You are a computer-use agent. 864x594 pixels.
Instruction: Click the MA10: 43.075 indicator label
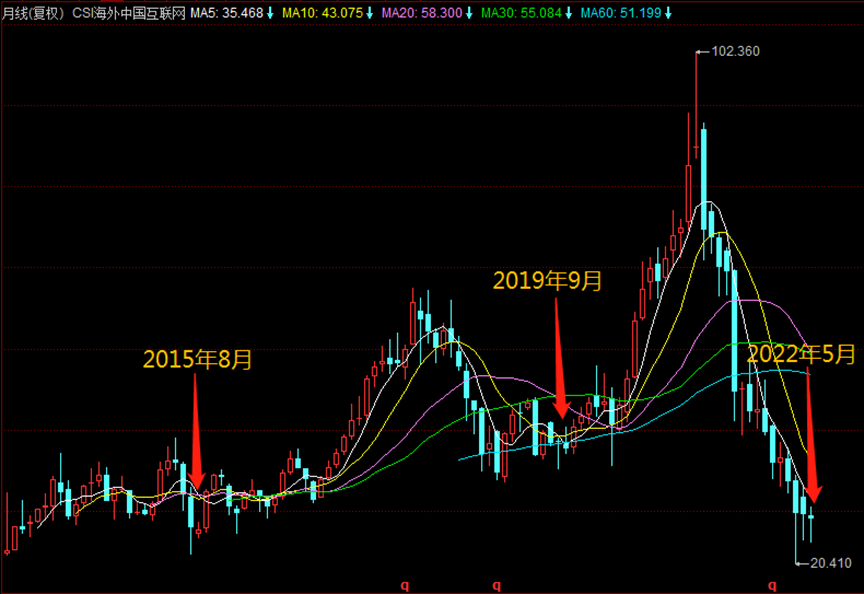click(x=322, y=13)
